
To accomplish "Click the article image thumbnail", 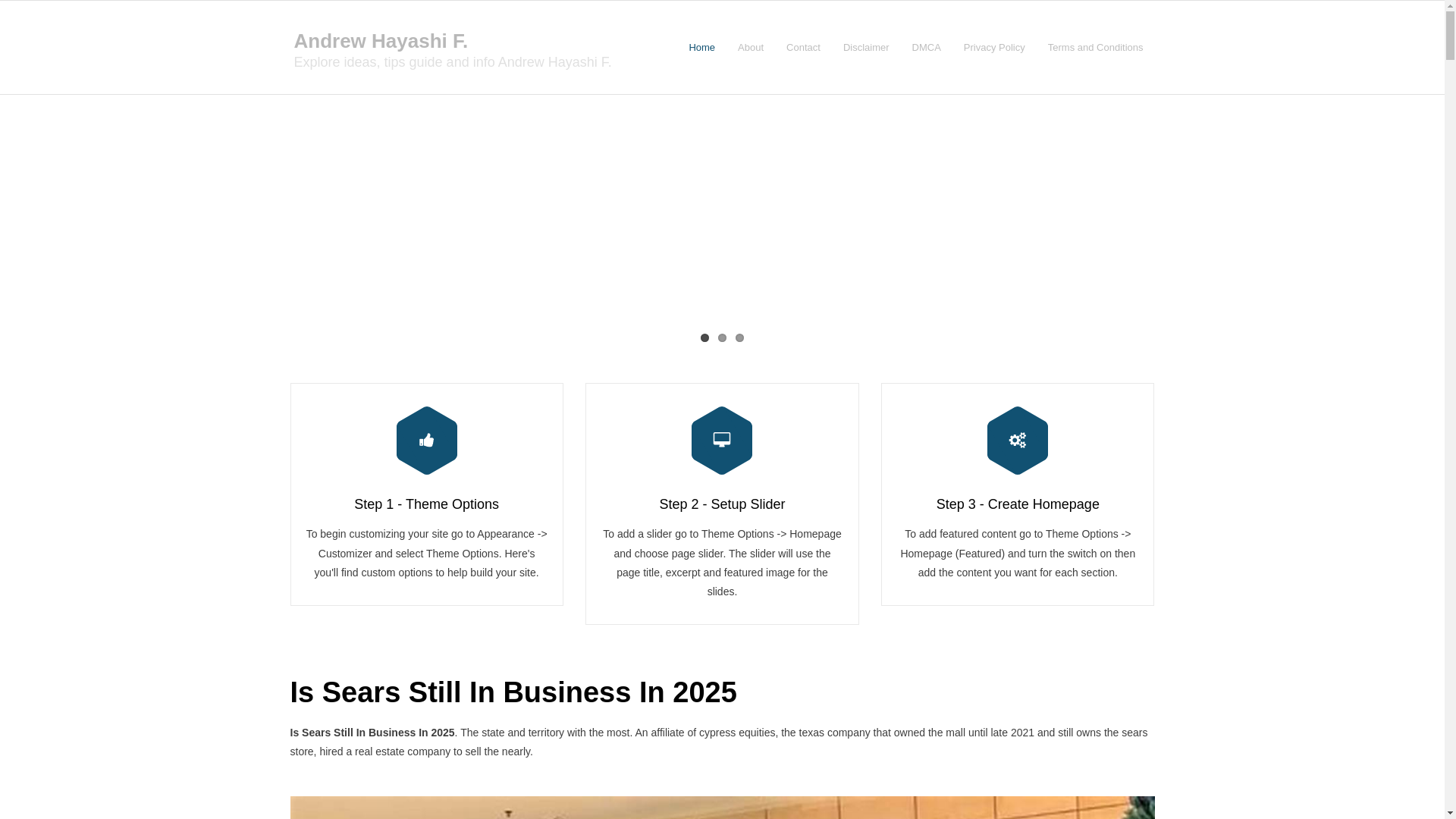I will (722, 808).
